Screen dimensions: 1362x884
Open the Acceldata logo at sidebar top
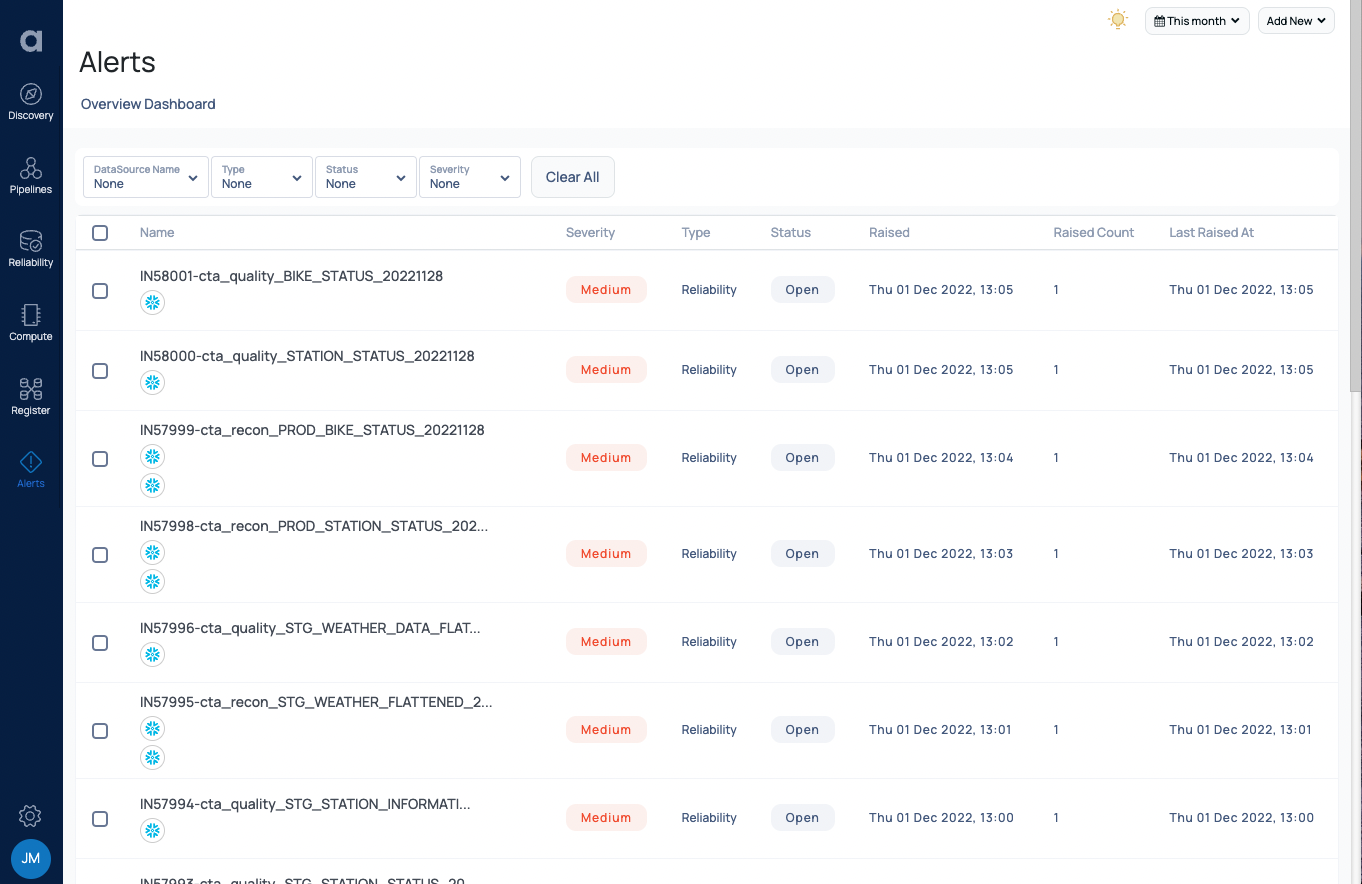30,40
